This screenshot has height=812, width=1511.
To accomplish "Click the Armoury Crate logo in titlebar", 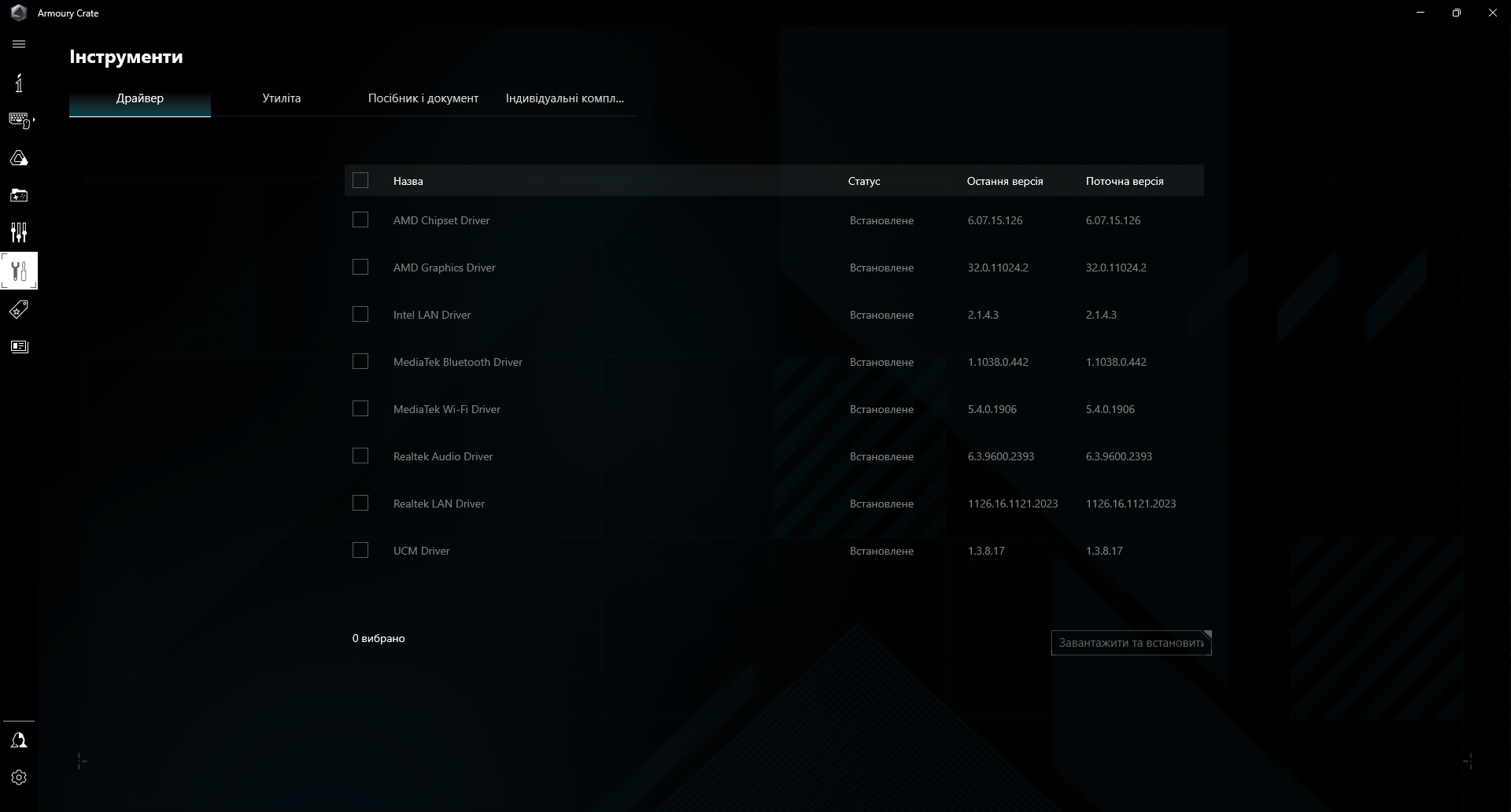I will click(x=17, y=13).
